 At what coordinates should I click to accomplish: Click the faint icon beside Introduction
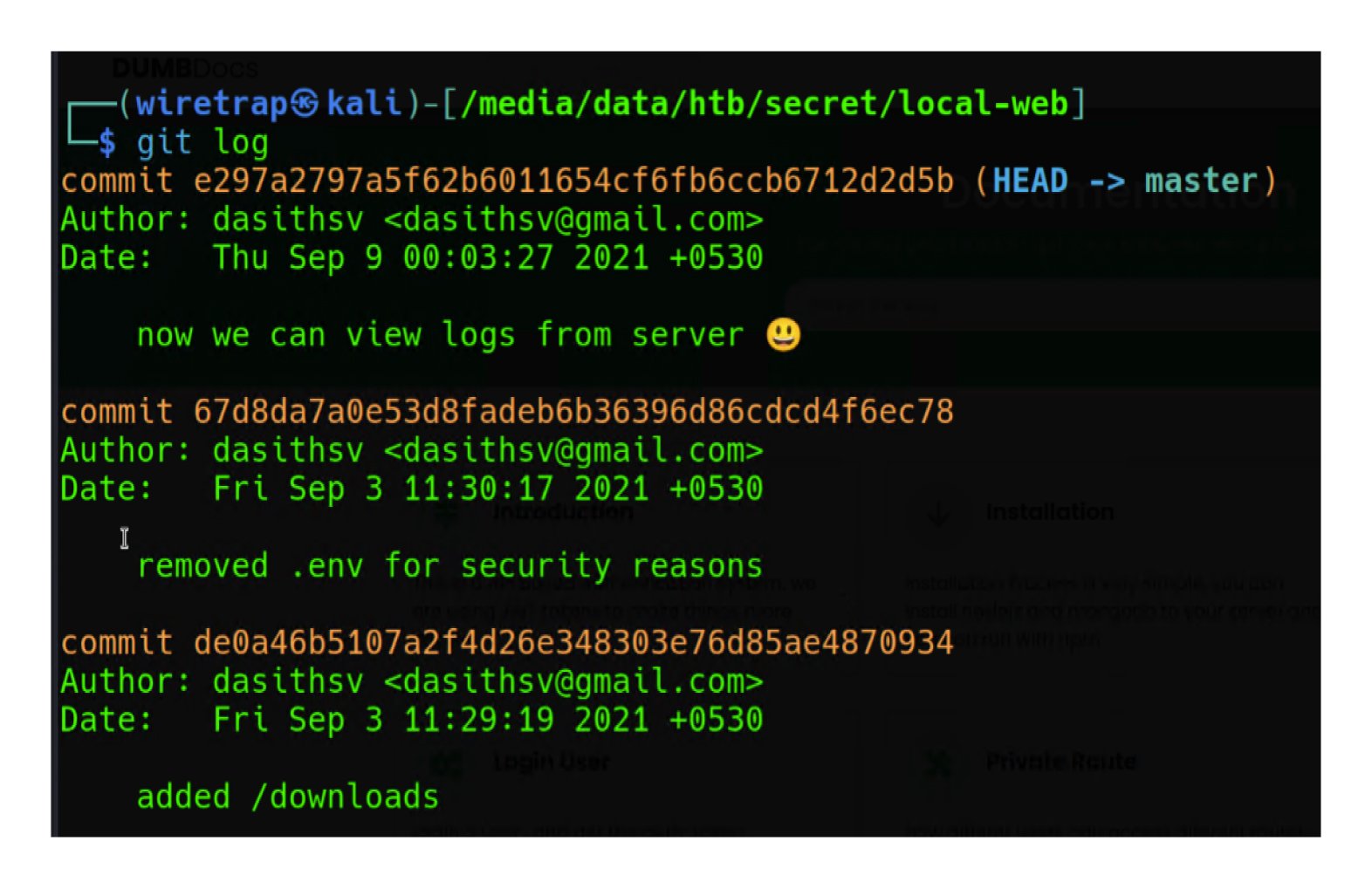point(447,512)
